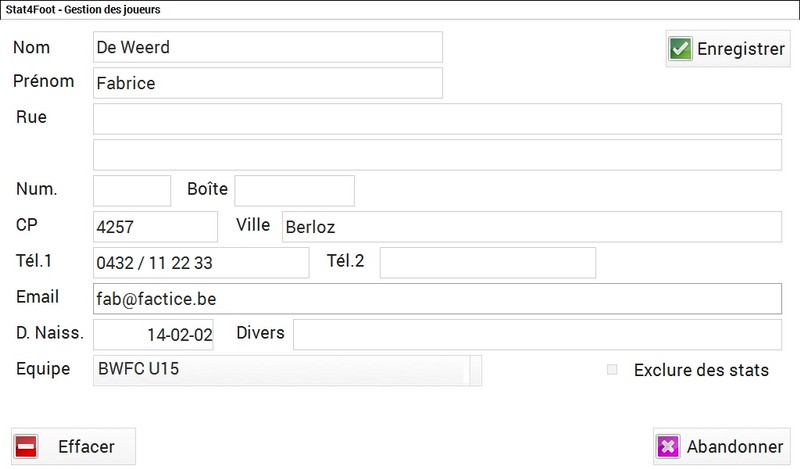This screenshot has height=469, width=800.
Task: Click the CP field showing 4257
Action: pos(156,227)
